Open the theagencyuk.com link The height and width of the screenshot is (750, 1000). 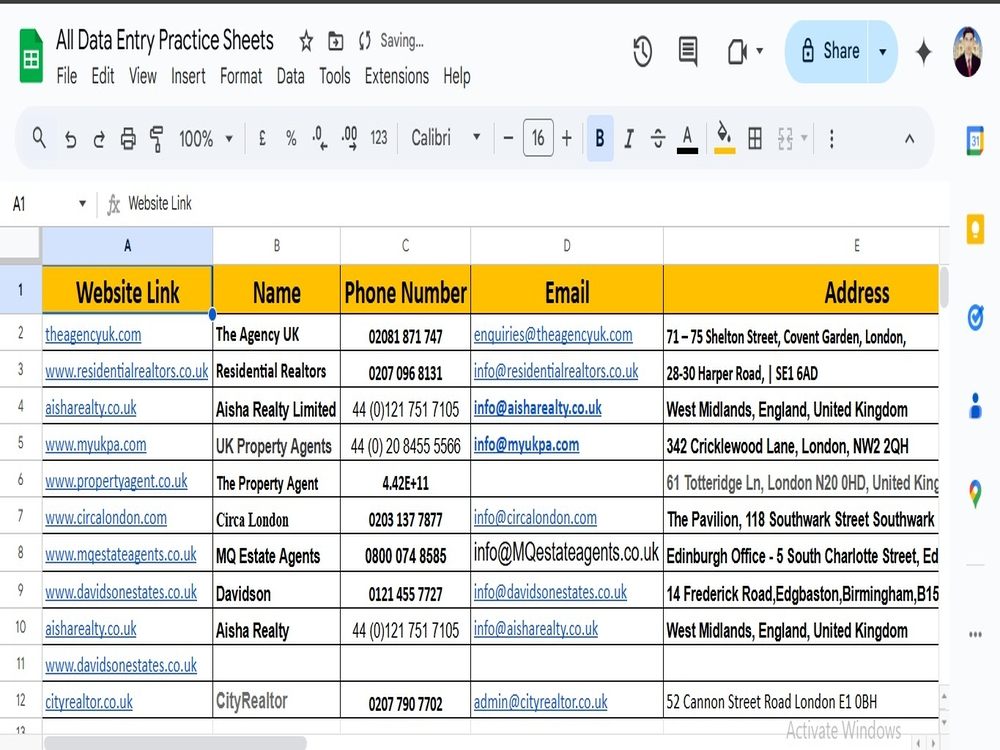click(x=93, y=334)
